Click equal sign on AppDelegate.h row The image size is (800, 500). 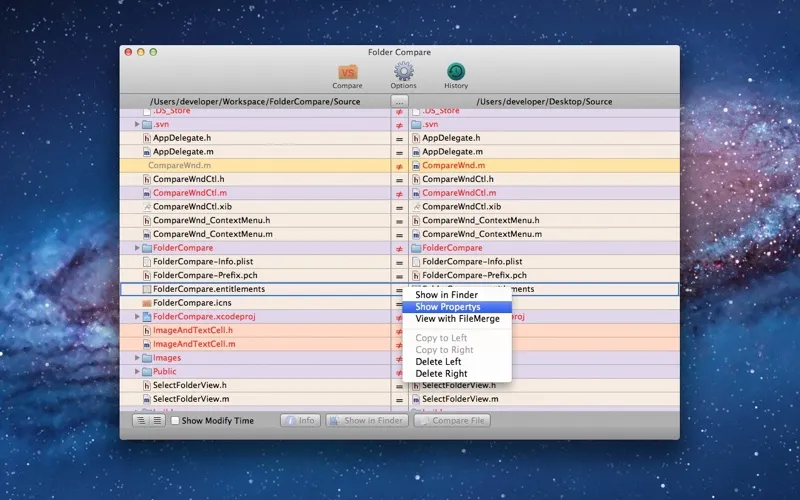(399, 139)
